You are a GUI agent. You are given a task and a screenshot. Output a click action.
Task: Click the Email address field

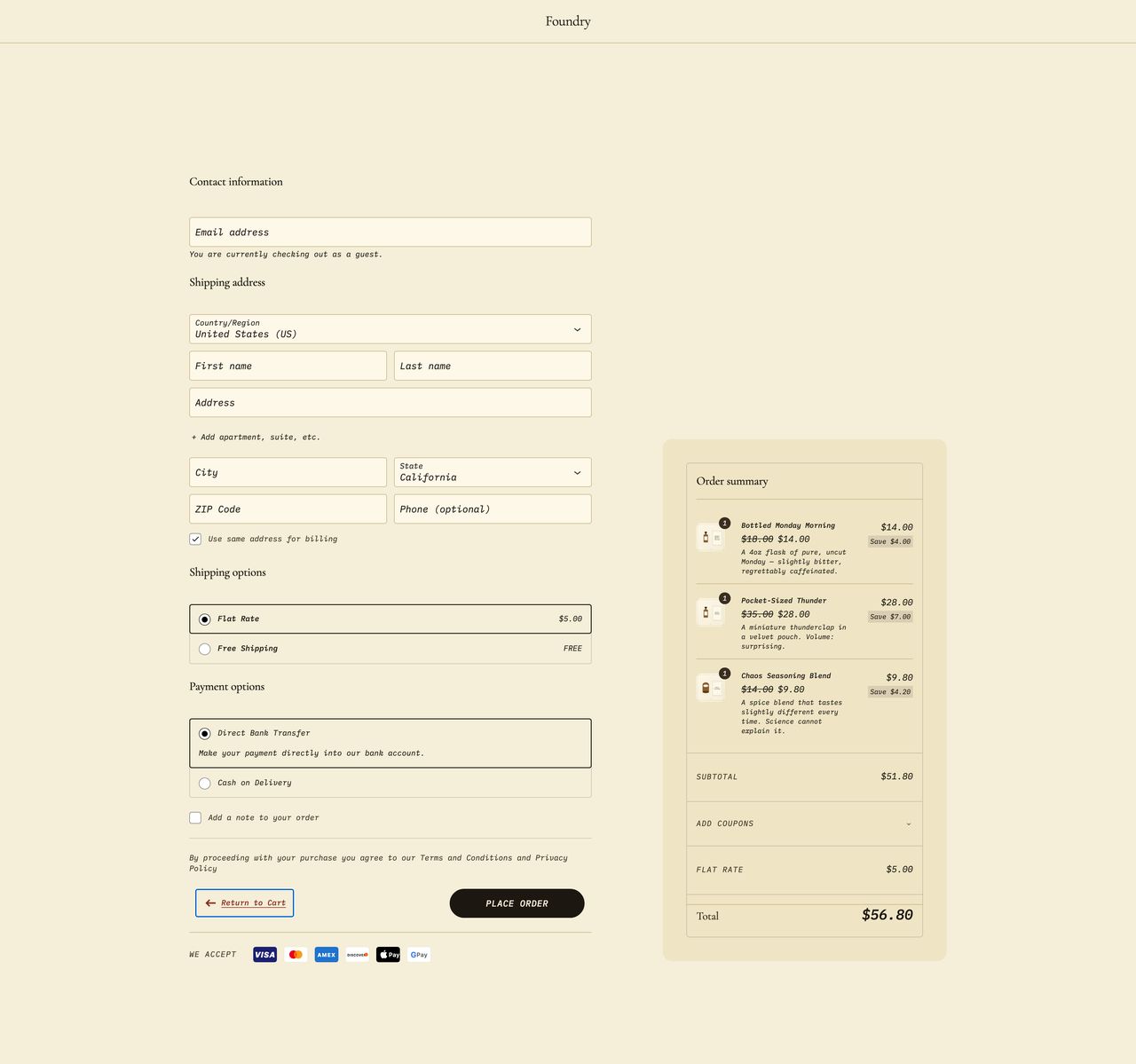click(390, 233)
